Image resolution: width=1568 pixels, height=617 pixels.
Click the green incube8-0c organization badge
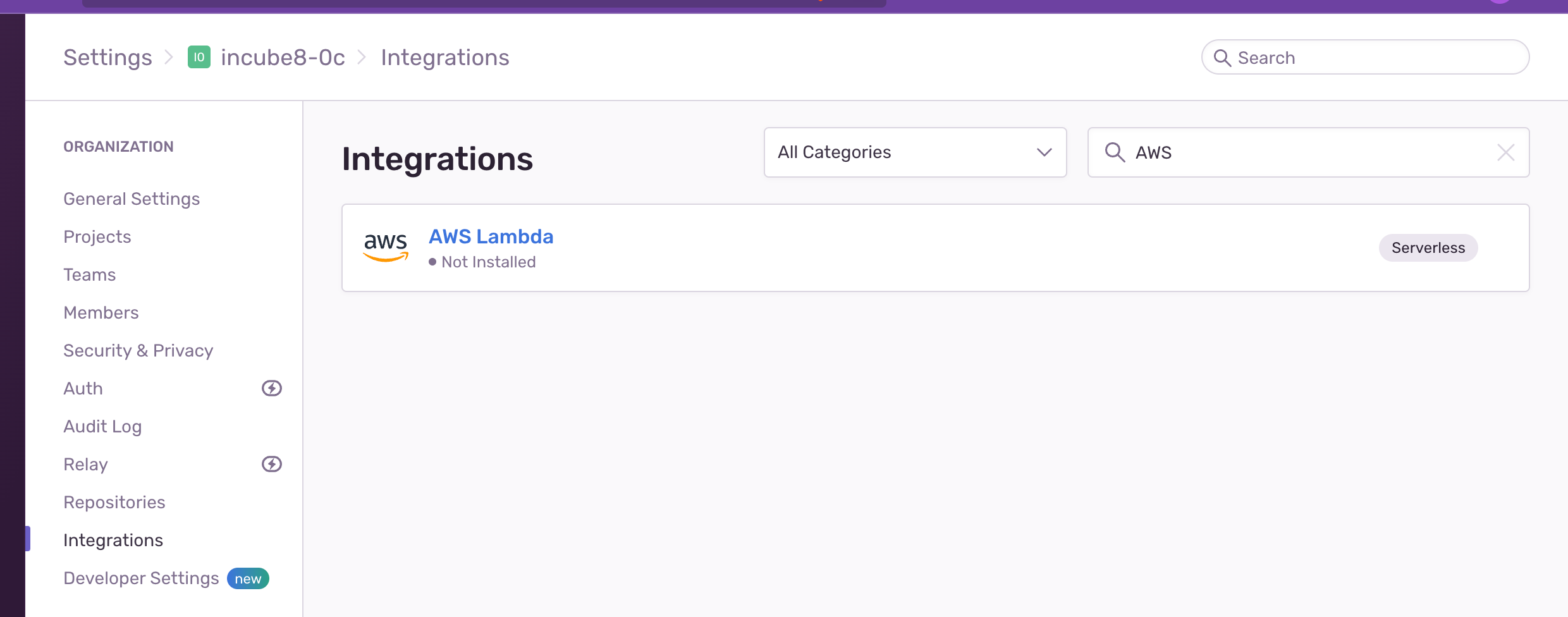pyautogui.click(x=199, y=57)
